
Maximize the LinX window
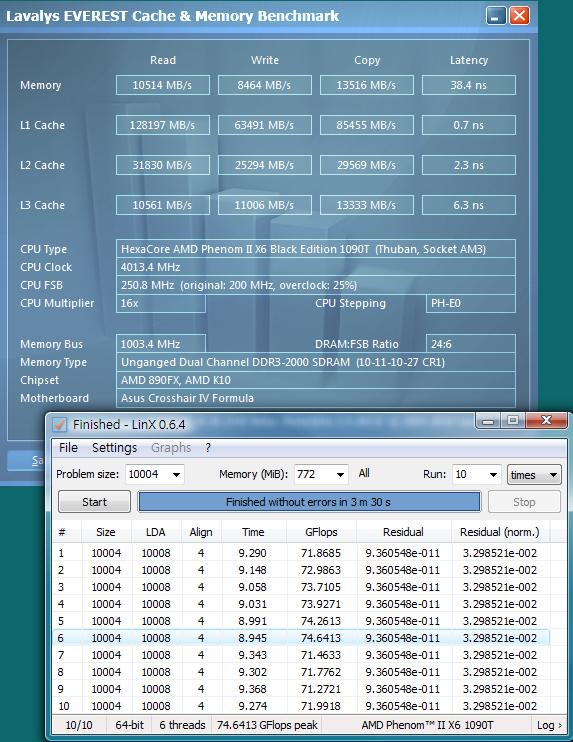tap(513, 420)
